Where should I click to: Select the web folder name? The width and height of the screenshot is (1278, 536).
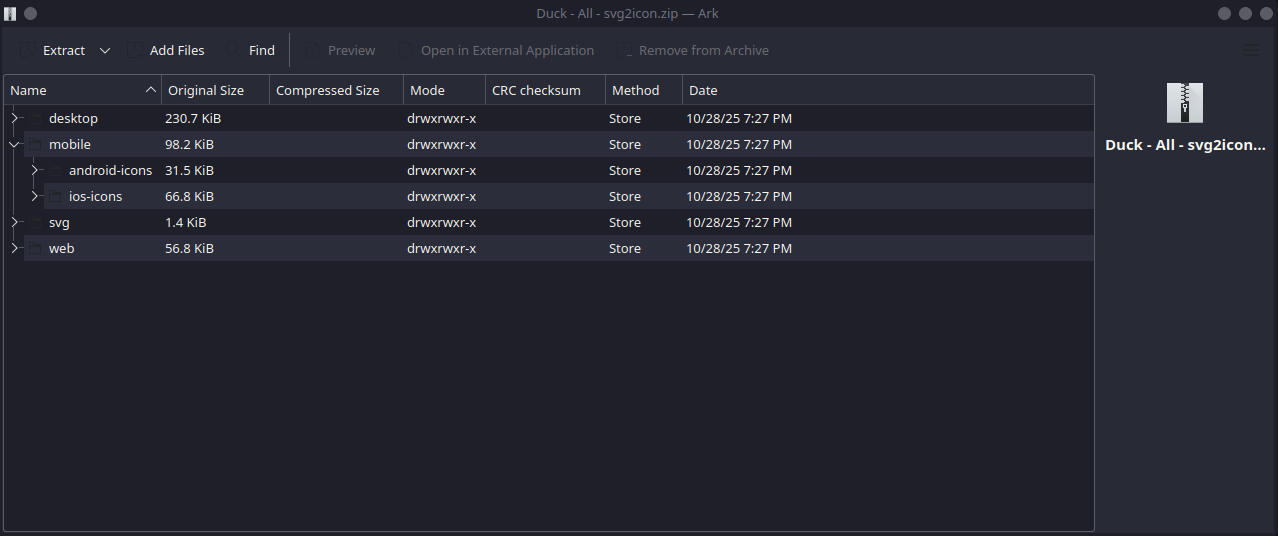61,248
